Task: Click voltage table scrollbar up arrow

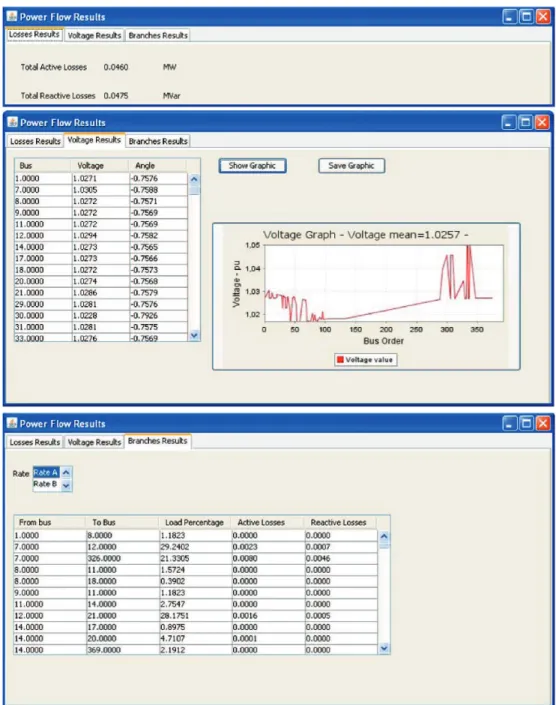Action: point(194,179)
